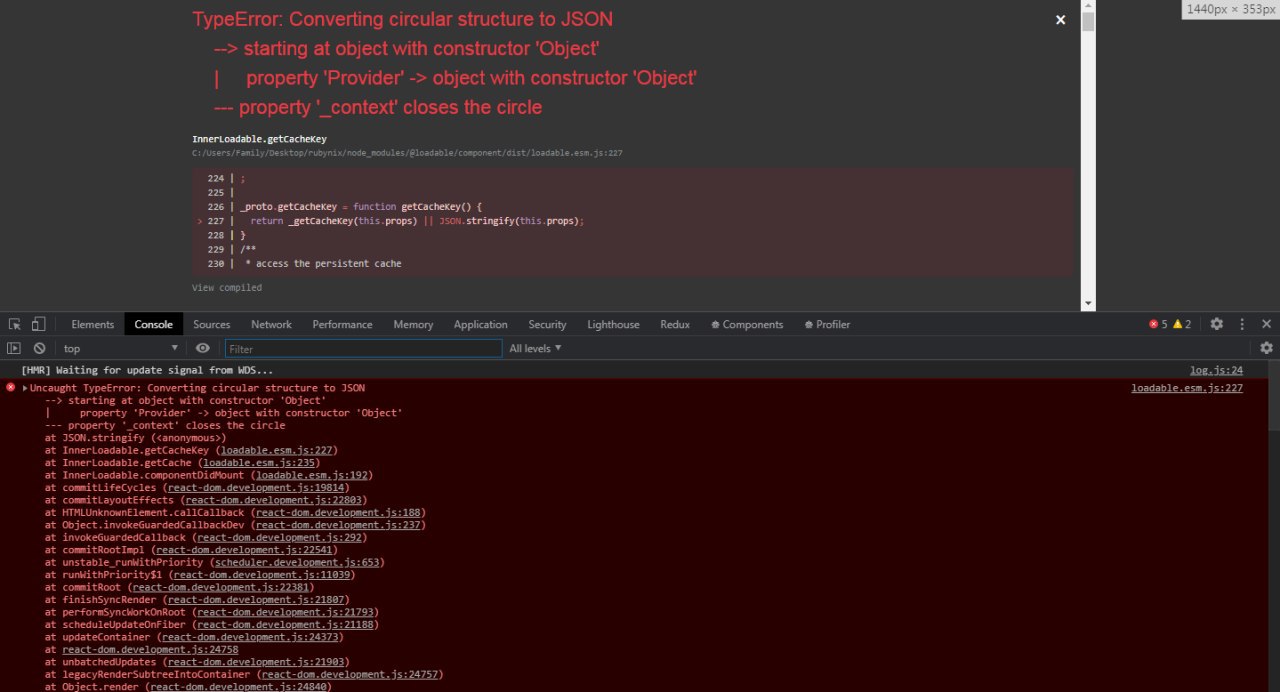Image resolution: width=1280 pixels, height=692 pixels.
Task: Open react-dom.development.js:188 link
Action: point(337,513)
